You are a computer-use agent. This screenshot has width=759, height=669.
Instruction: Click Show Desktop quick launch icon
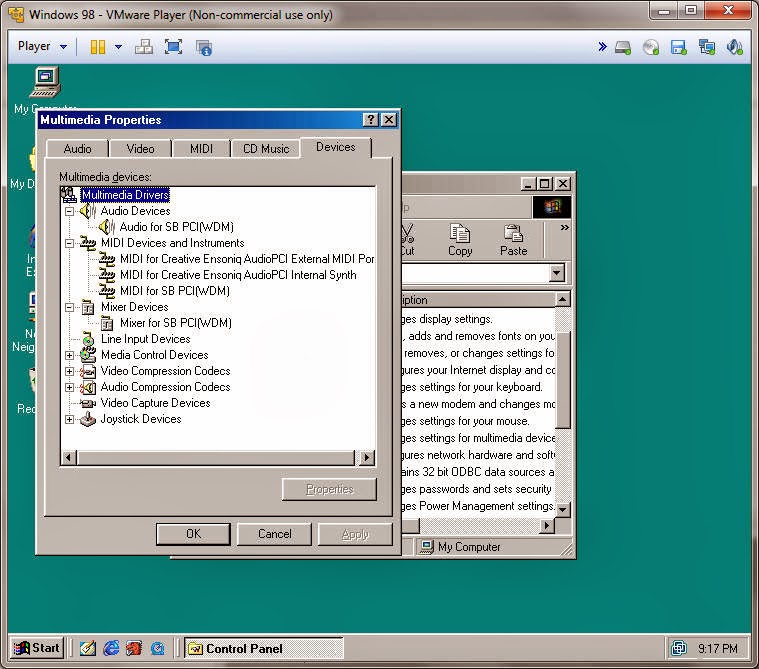click(x=88, y=648)
